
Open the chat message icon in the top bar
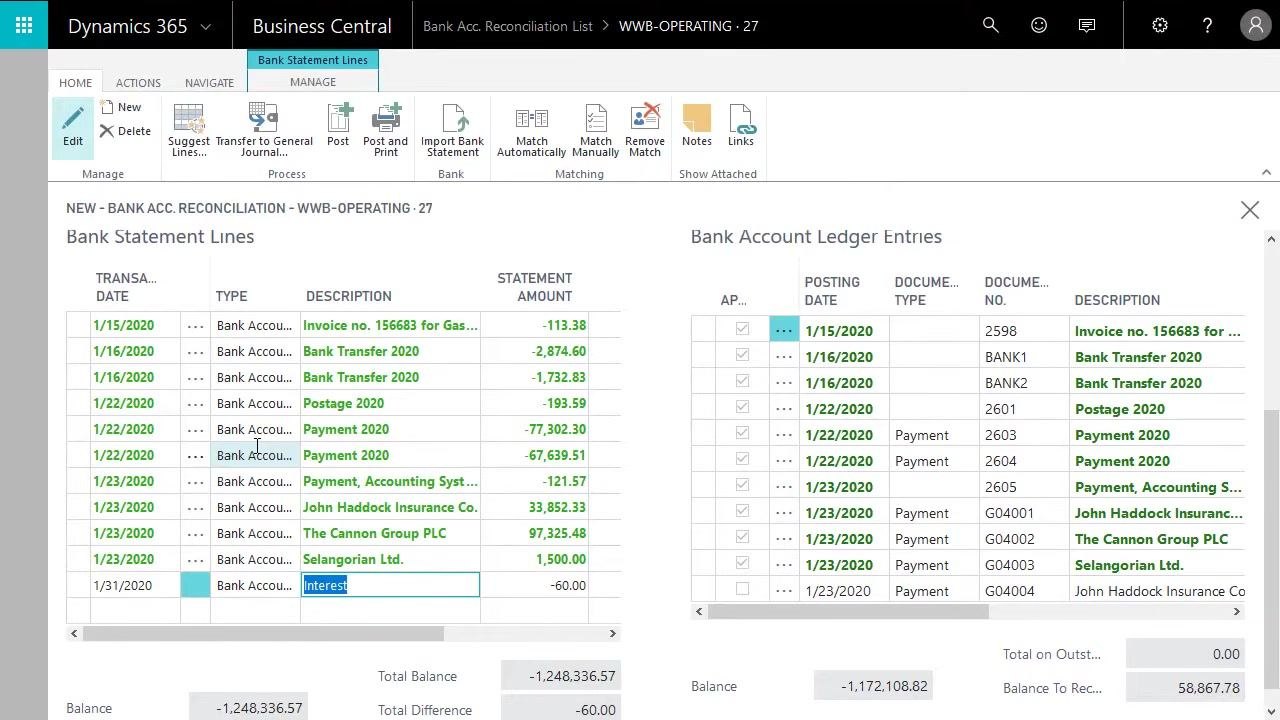(x=1087, y=25)
